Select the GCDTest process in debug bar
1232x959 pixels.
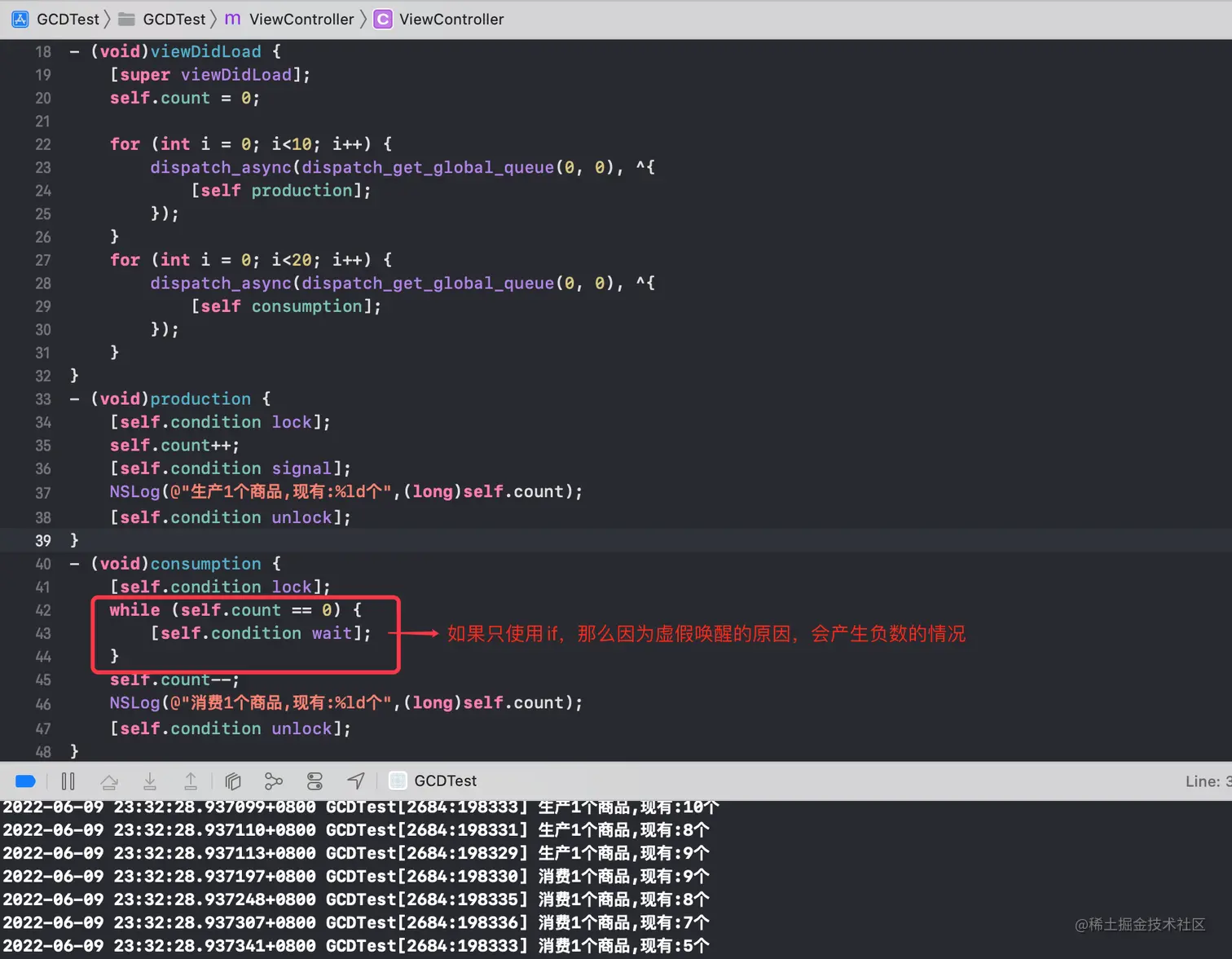[445, 781]
